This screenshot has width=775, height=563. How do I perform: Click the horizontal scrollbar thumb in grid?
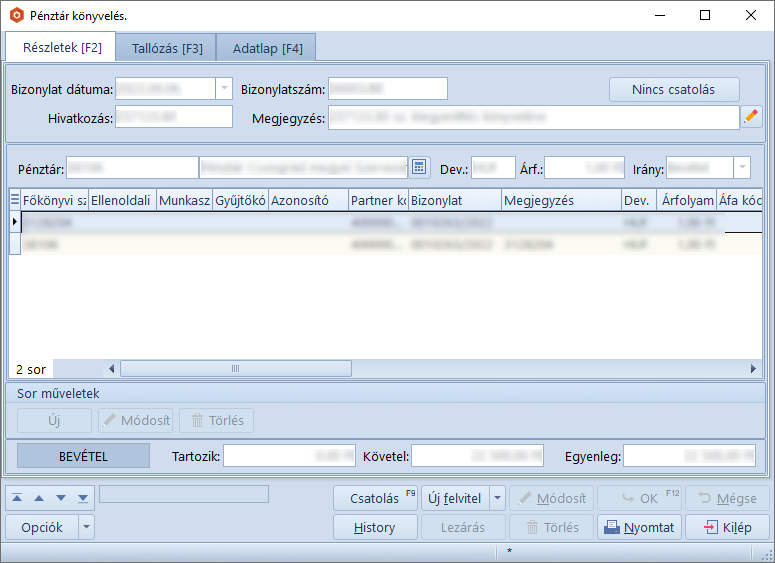(x=235, y=369)
